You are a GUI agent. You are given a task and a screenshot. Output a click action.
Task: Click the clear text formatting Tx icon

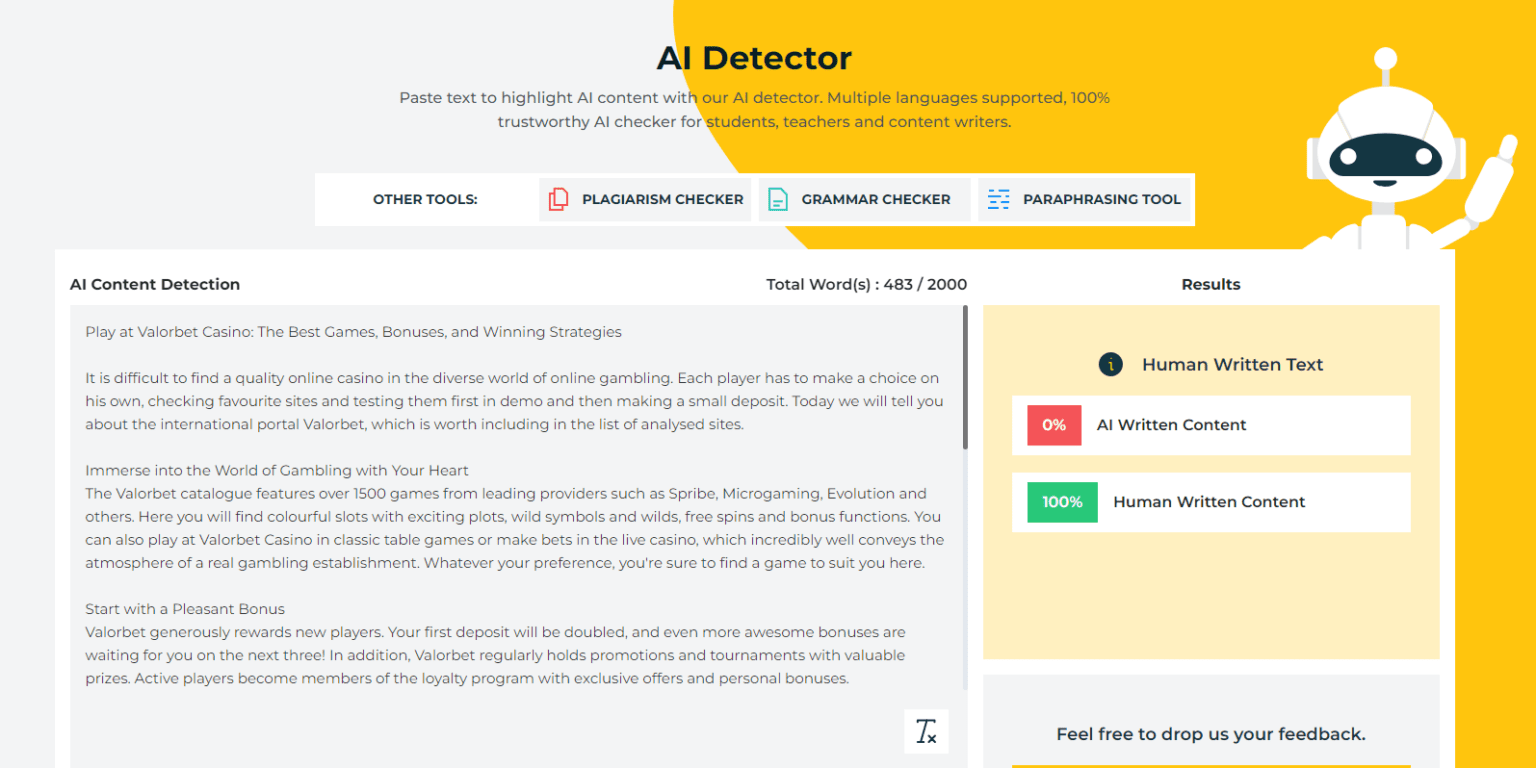click(x=926, y=731)
